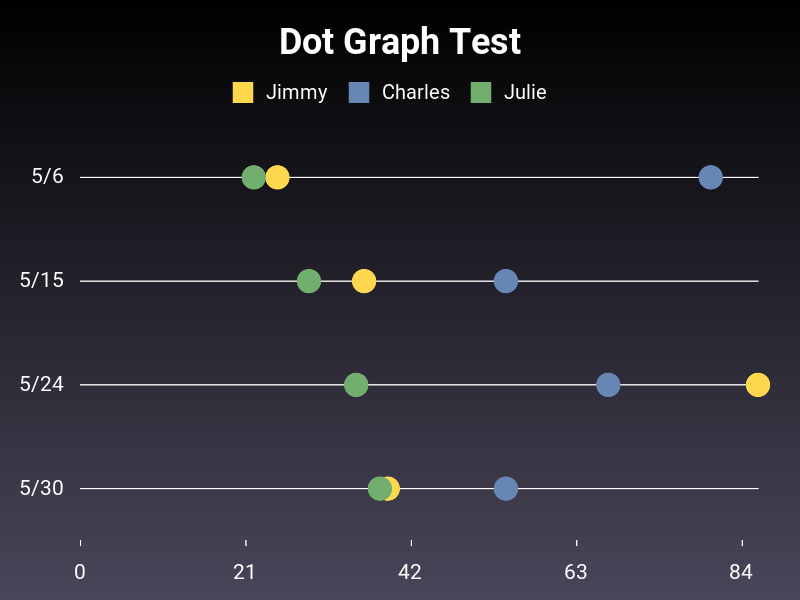Click Charles's blue dot on the 5/24 row
The image size is (800, 600).
[x=608, y=385]
